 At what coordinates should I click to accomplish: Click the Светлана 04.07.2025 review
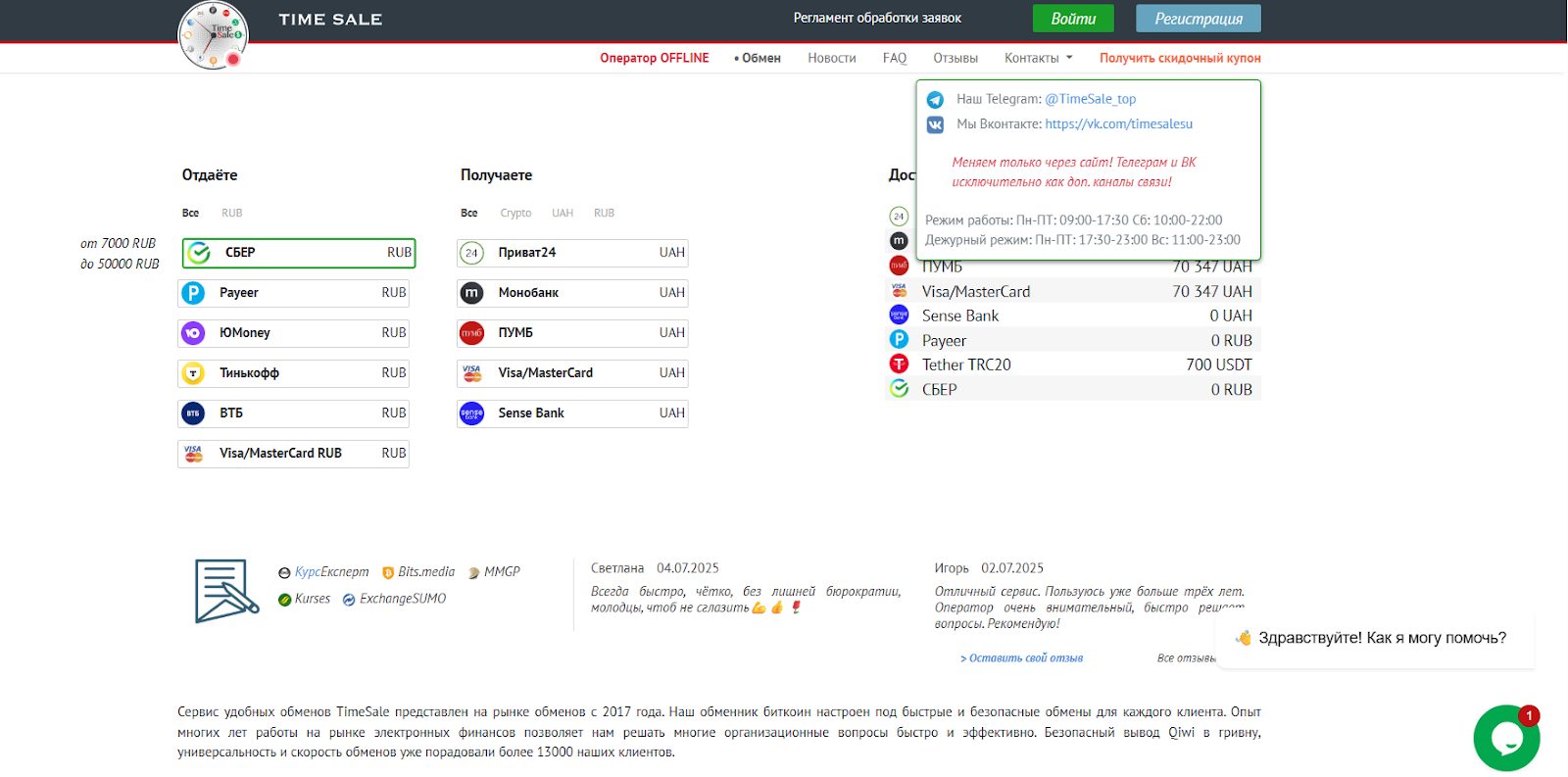coord(746,588)
